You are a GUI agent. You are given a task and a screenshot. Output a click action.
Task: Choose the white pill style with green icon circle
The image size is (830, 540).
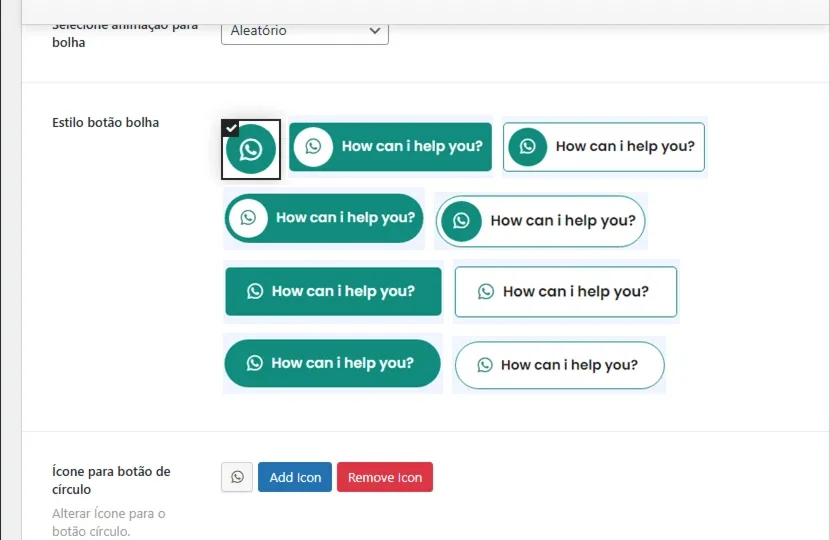(540, 221)
